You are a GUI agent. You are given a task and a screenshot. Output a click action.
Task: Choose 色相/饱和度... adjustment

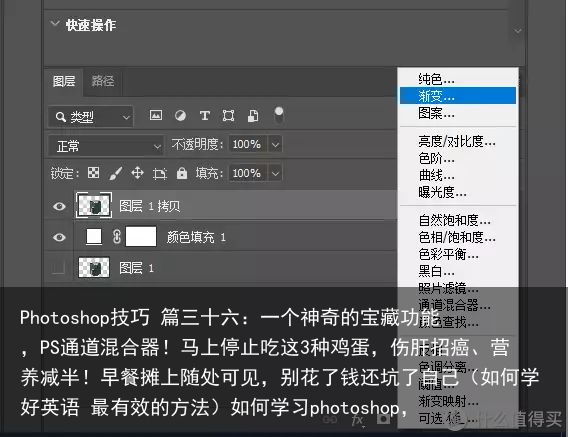point(458,237)
